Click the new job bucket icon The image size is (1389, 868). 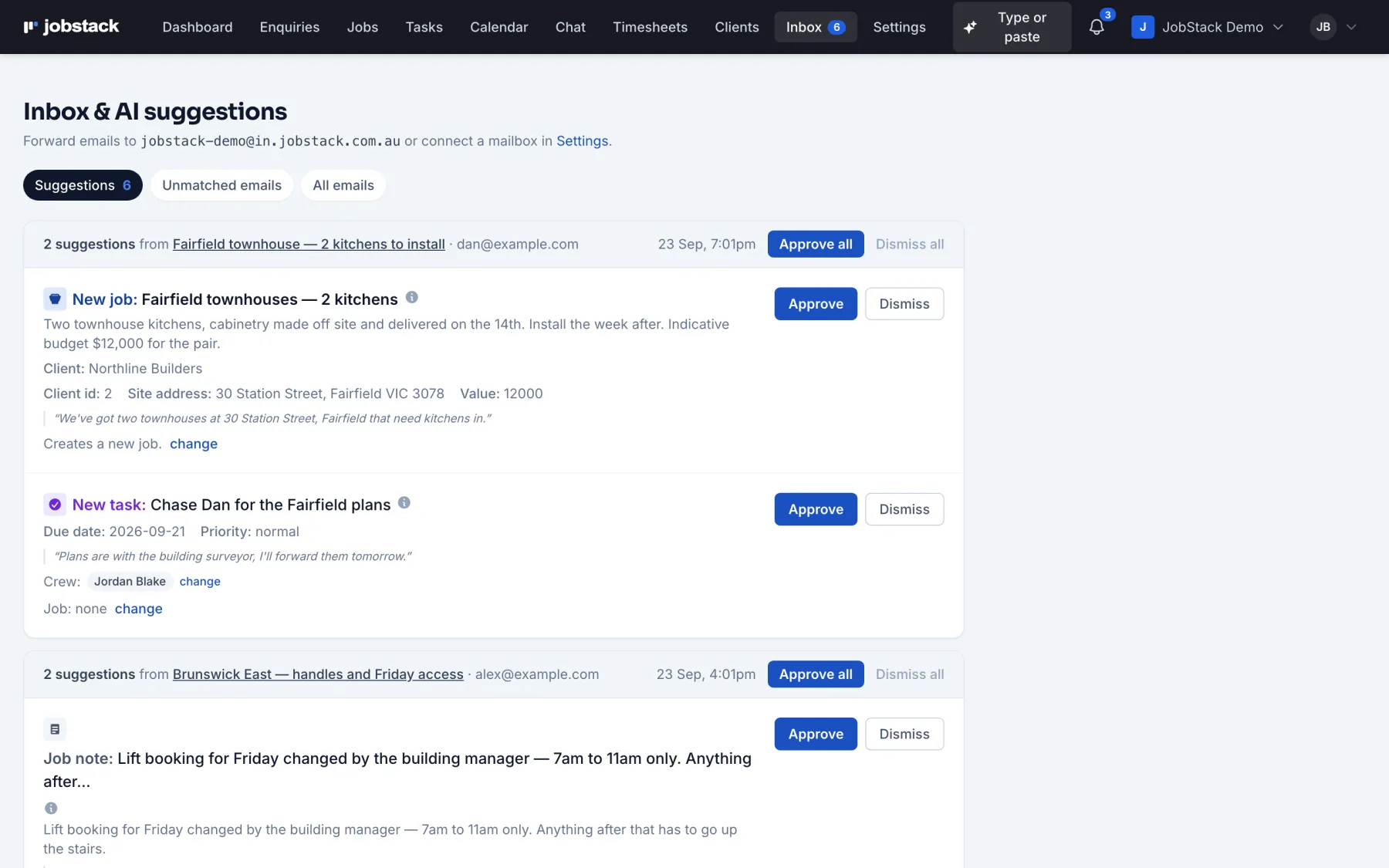[x=55, y=299]
